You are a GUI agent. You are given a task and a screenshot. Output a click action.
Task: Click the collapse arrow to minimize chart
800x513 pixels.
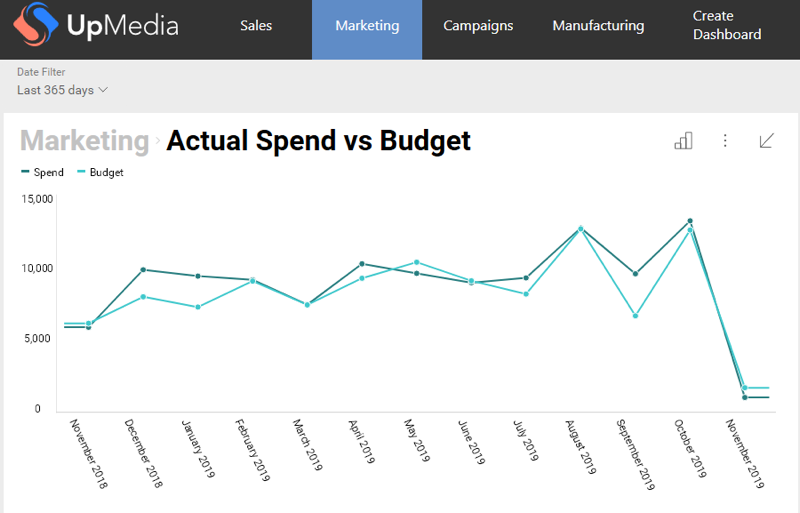click(x=766, y=141)
